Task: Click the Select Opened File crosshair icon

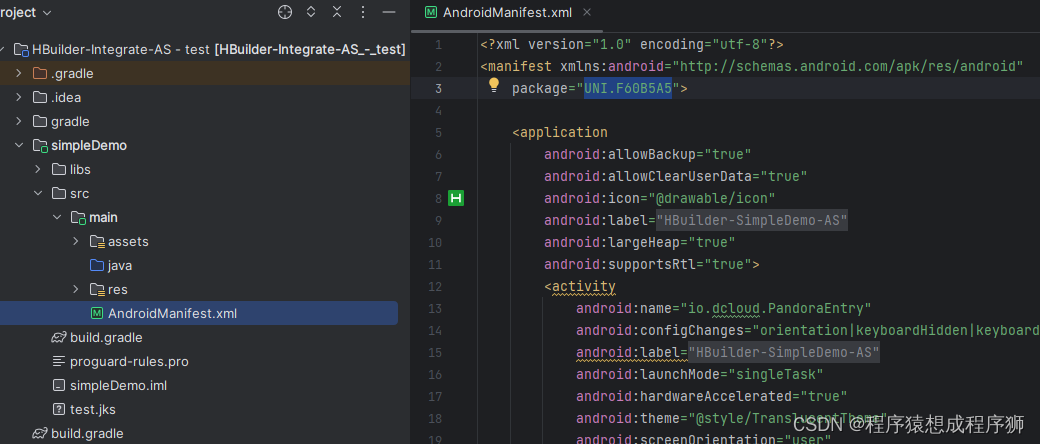Action: pos(285,12)
